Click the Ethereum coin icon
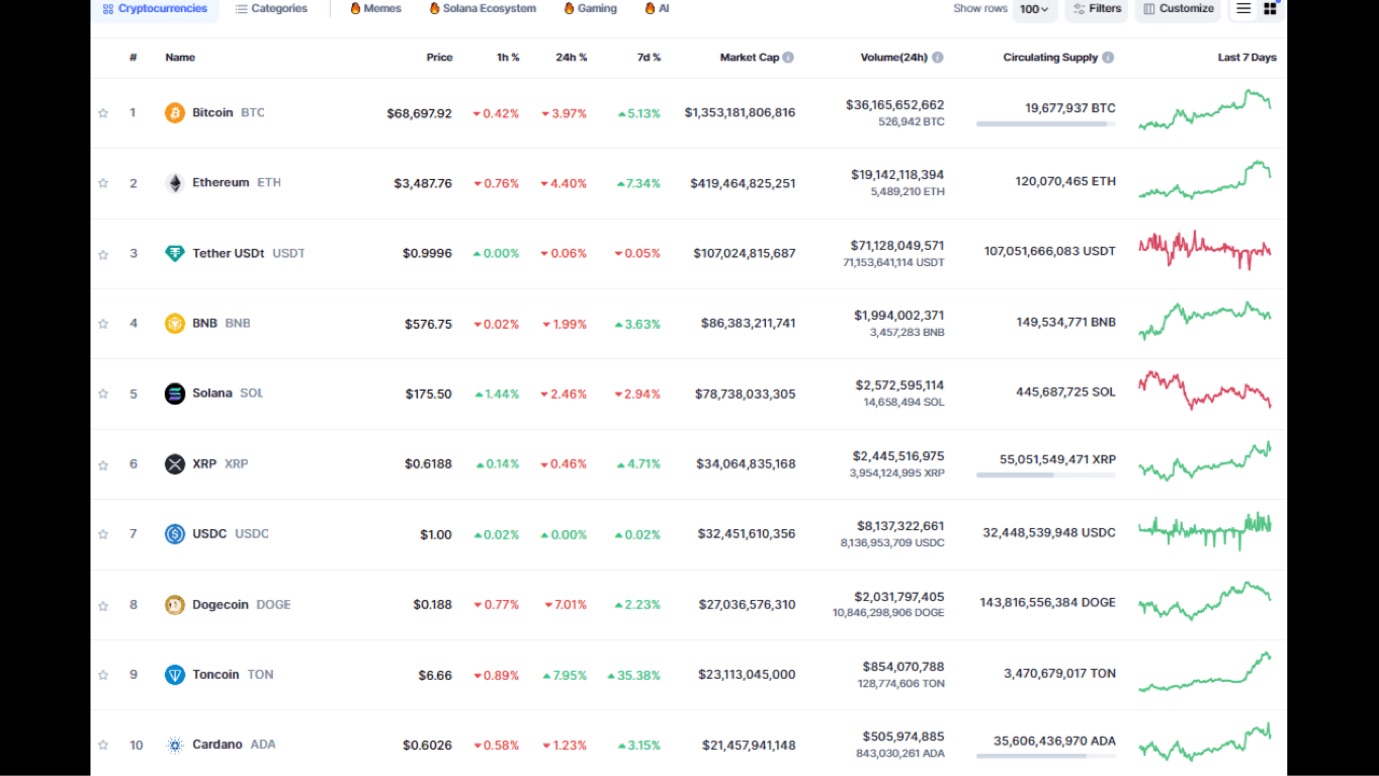Viewport: 1379px width, 776px height. pos(175,183)
